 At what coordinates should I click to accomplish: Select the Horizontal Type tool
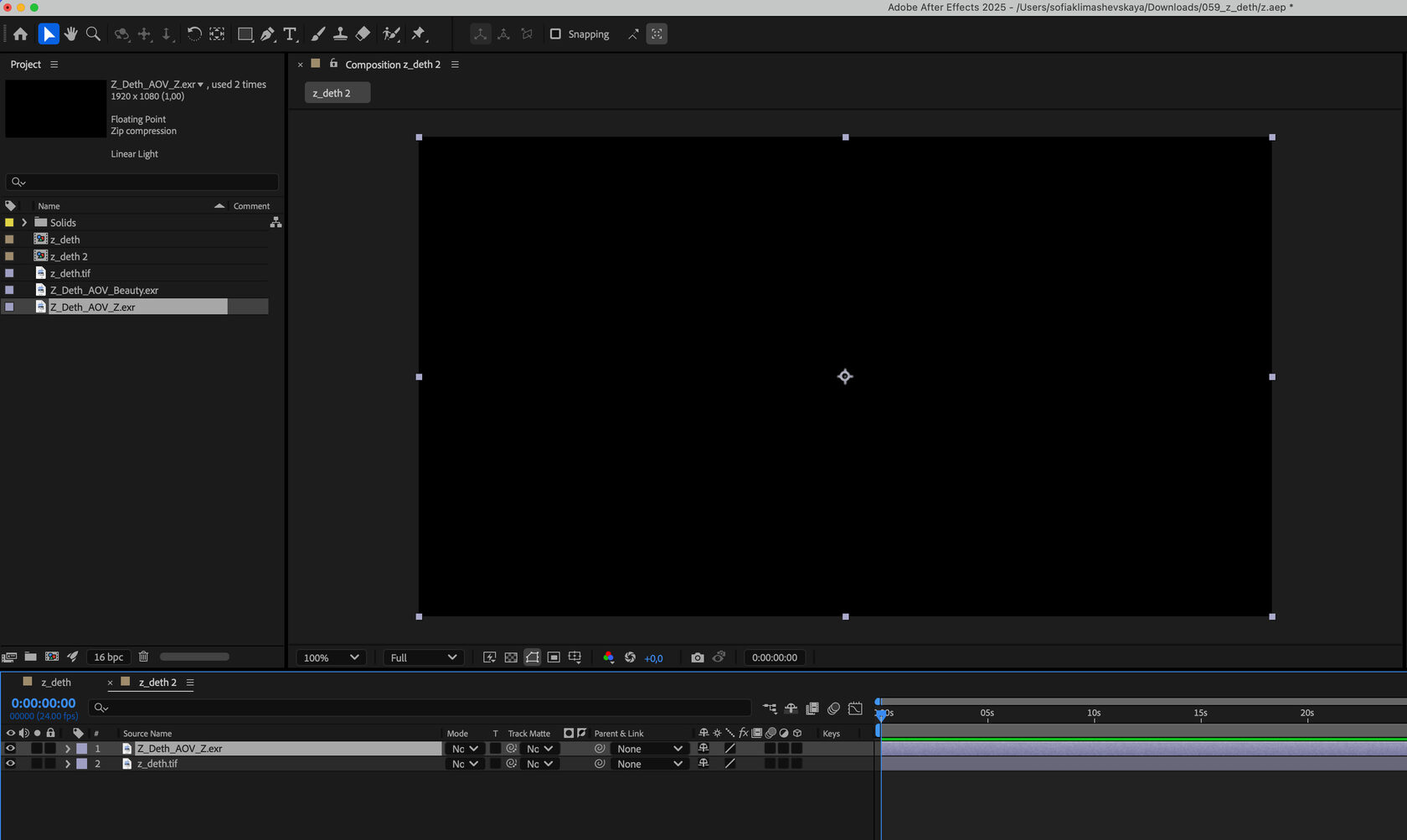pyautogui.click(x=290, y=34)
